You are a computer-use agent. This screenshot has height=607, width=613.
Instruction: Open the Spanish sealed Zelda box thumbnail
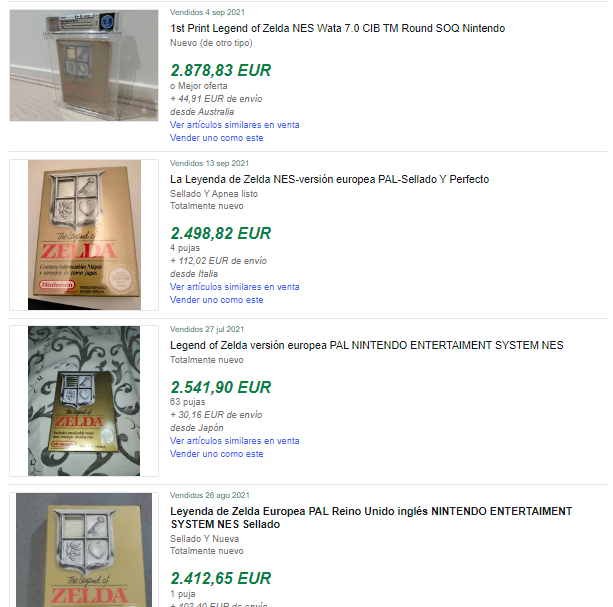(84, 235)
